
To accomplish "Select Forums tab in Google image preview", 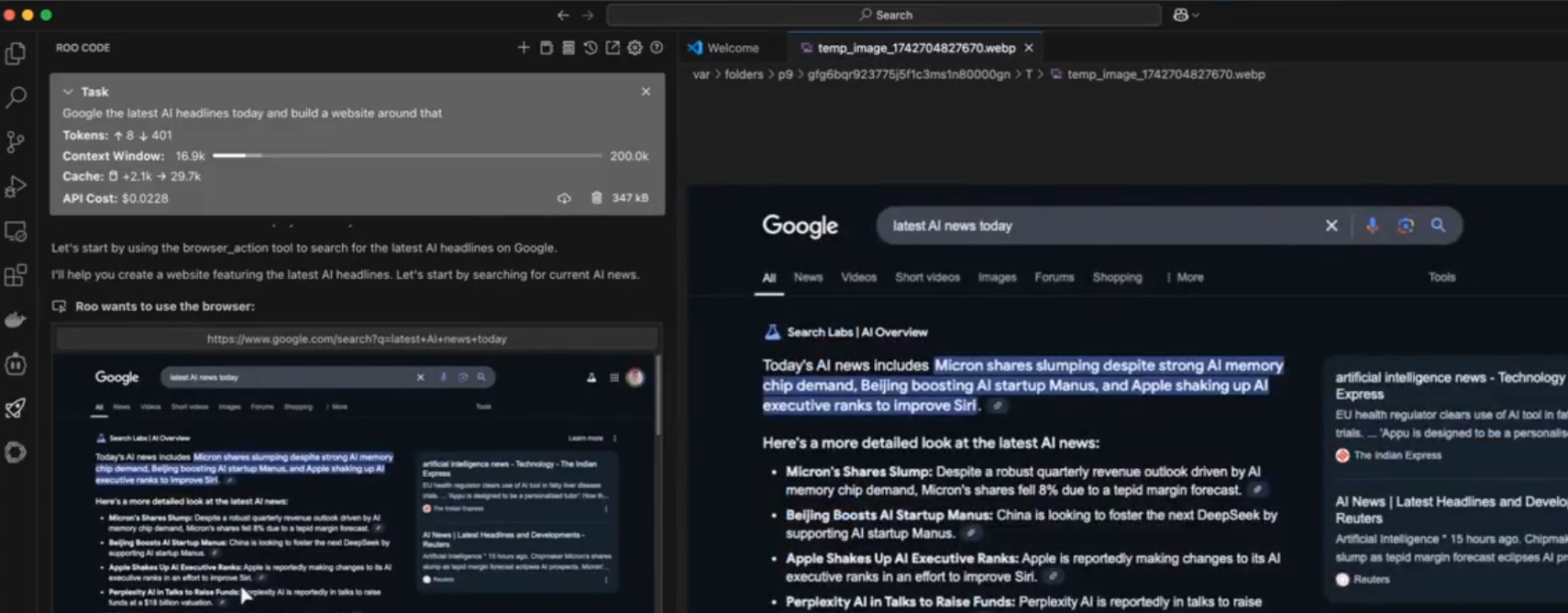I will pos(1055,277).
